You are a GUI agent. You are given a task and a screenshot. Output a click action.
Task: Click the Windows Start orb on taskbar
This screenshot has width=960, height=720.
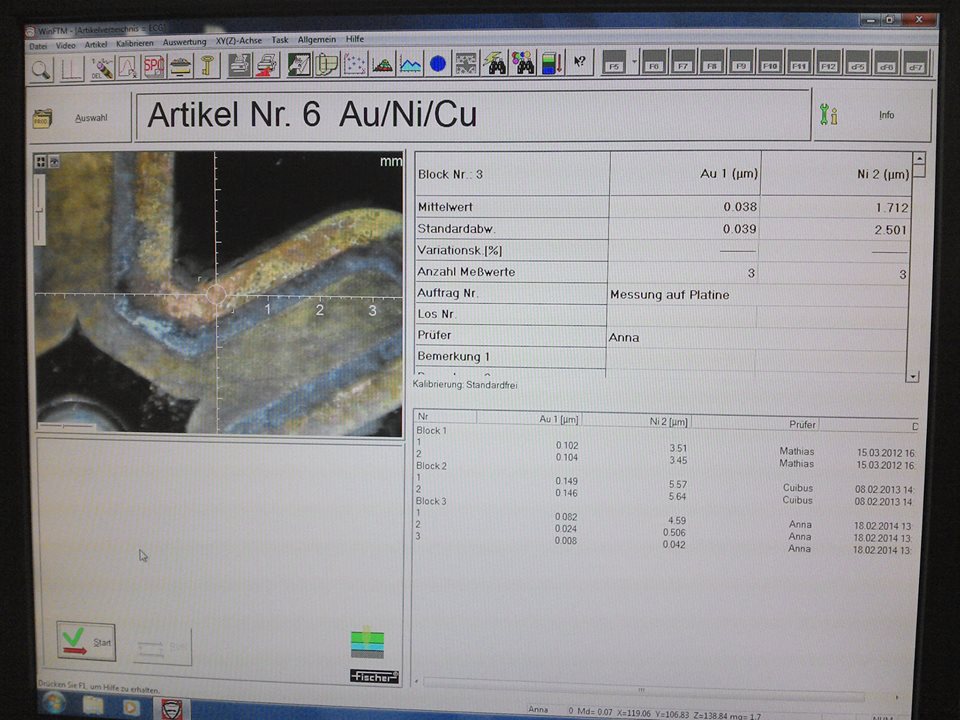click(x=53, y=703)
